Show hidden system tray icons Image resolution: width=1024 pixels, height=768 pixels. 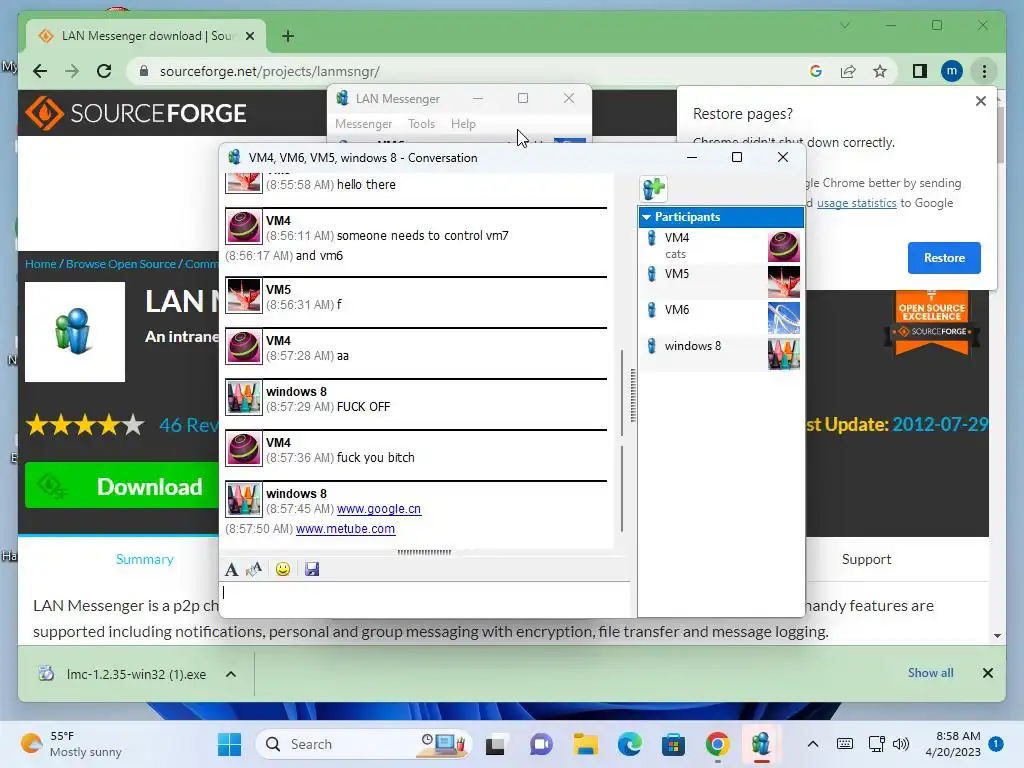(x=812, y=744)
